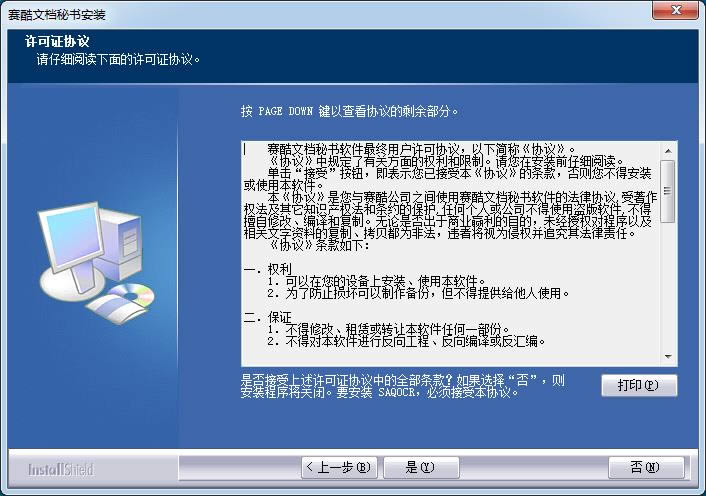Click the scrollbar track below the thumb
This screenshot has width=706, height=496.
tap(668, 286)
